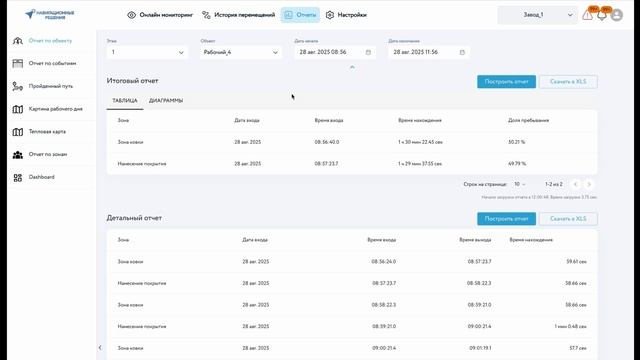Open the user profile avatar
This screenshot has height=360, width=640.
pyautogui.click(x=617, y=15)
